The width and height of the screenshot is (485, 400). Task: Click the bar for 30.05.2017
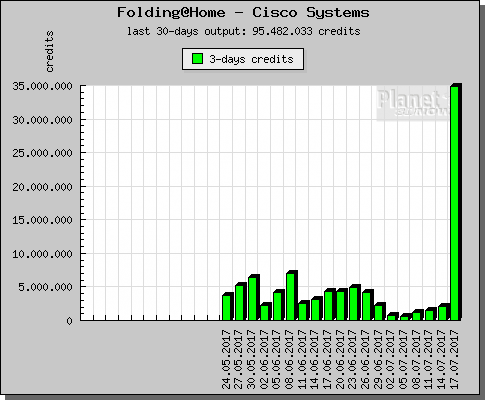[253, 298]
